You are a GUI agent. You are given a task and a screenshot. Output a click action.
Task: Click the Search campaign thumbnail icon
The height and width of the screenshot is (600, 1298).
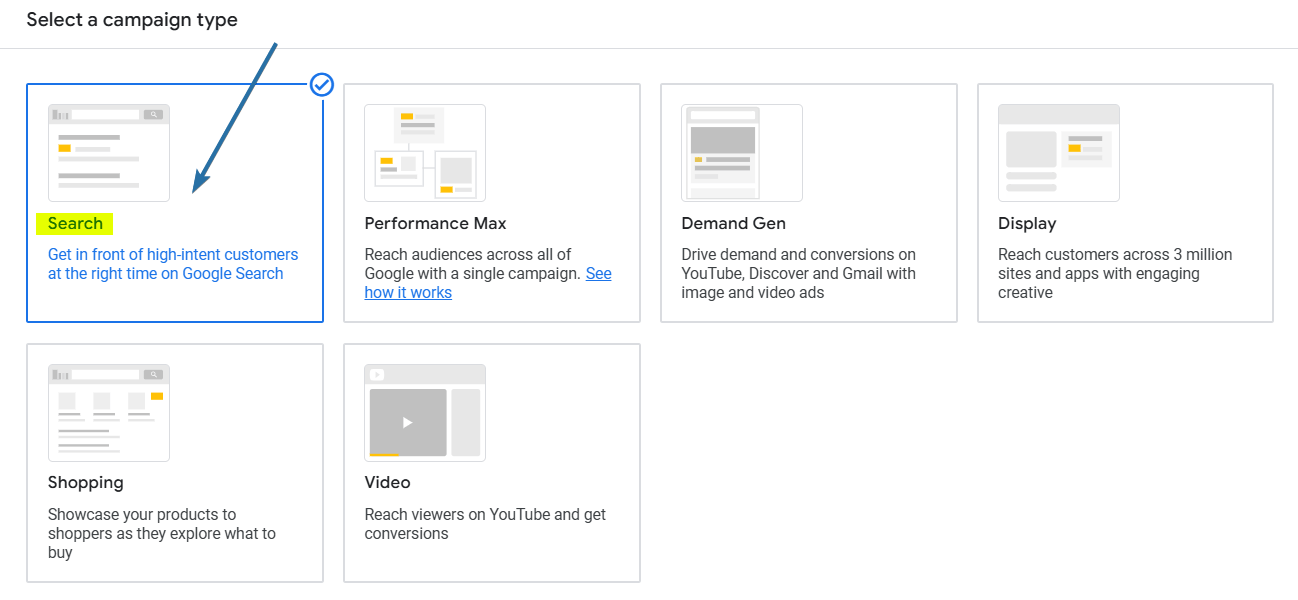[108, 151]
